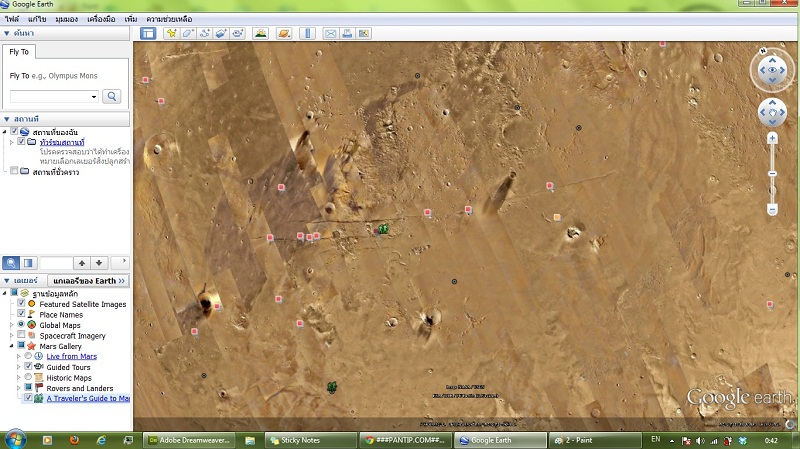Viewport: 800px width, 449px height.
Task: Collapse the ค้นหา search panel
Action: [7, 33]
